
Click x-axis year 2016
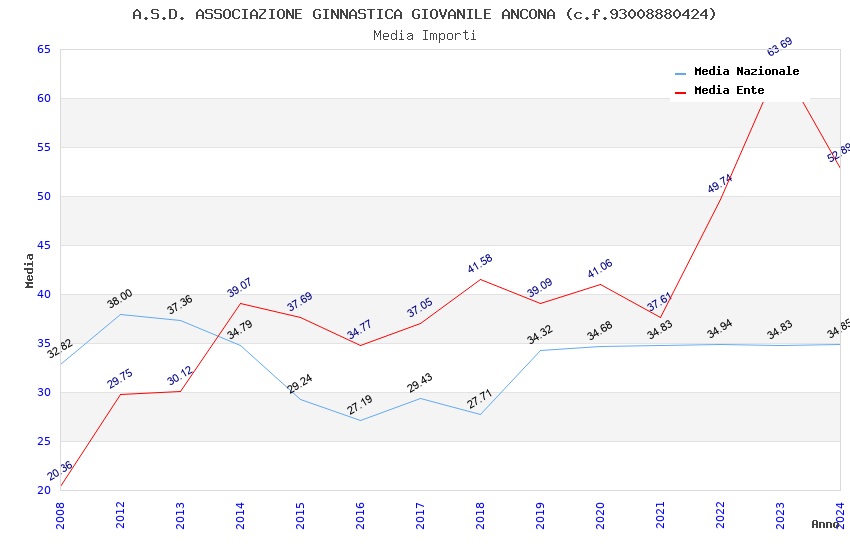tap(360, 515)
